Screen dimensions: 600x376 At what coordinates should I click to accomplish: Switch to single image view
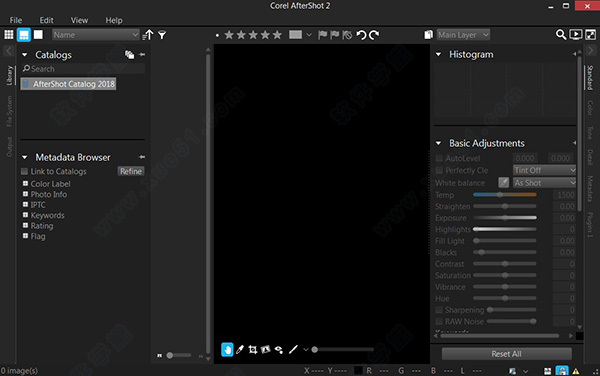tap(38, 35)
